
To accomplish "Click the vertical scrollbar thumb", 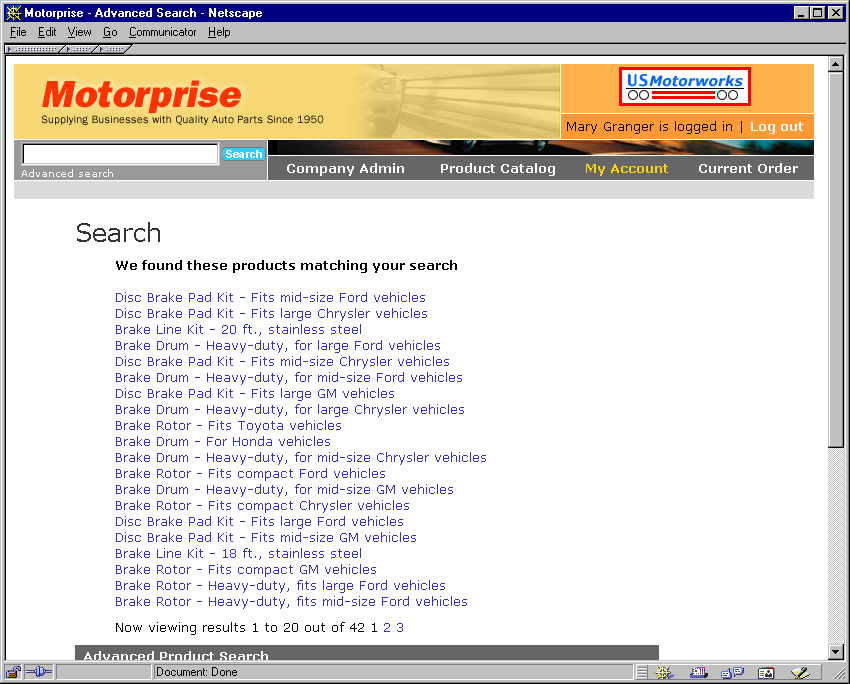I will 835,259.
